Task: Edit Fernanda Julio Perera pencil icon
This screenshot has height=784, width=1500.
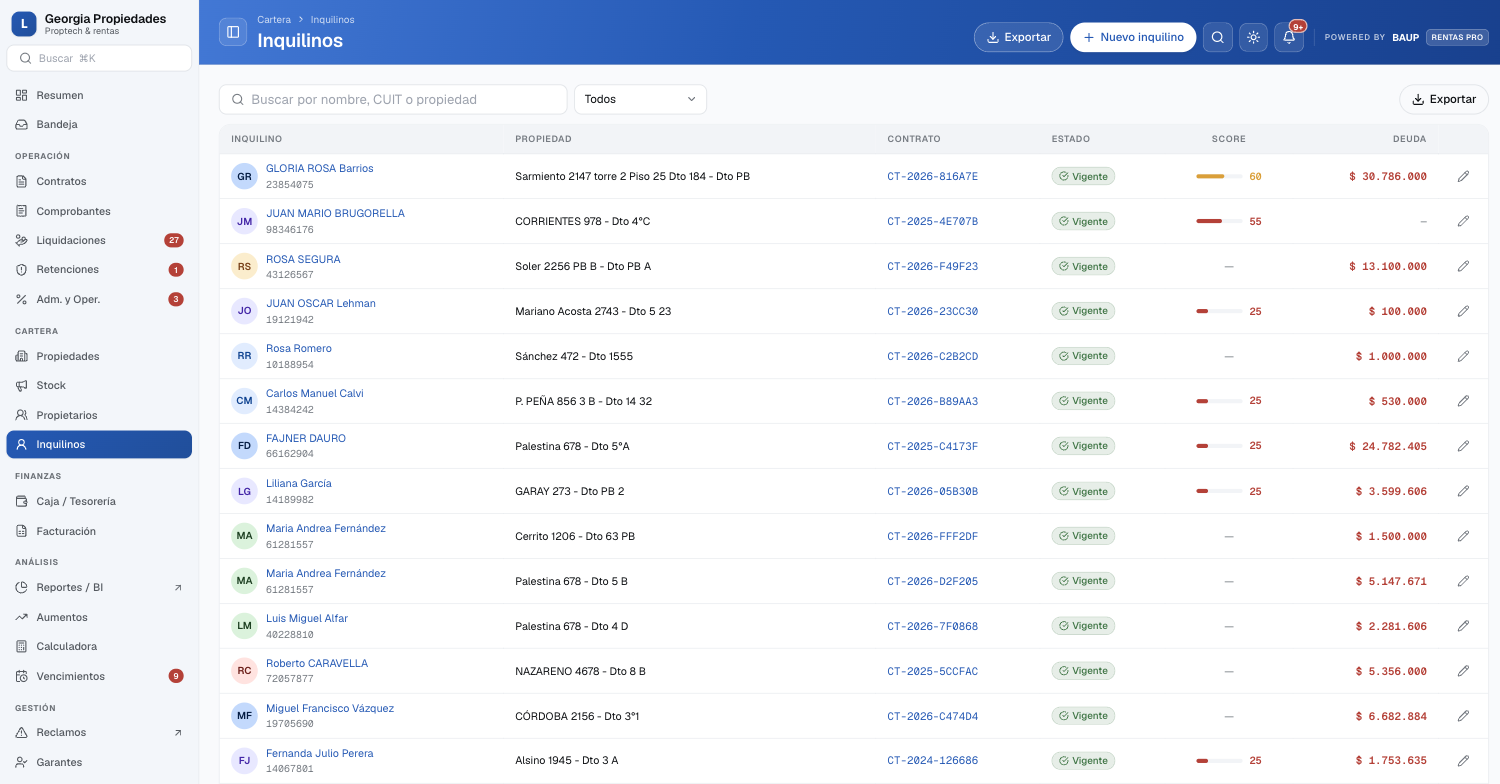Action: click(x=1463, y=761)
